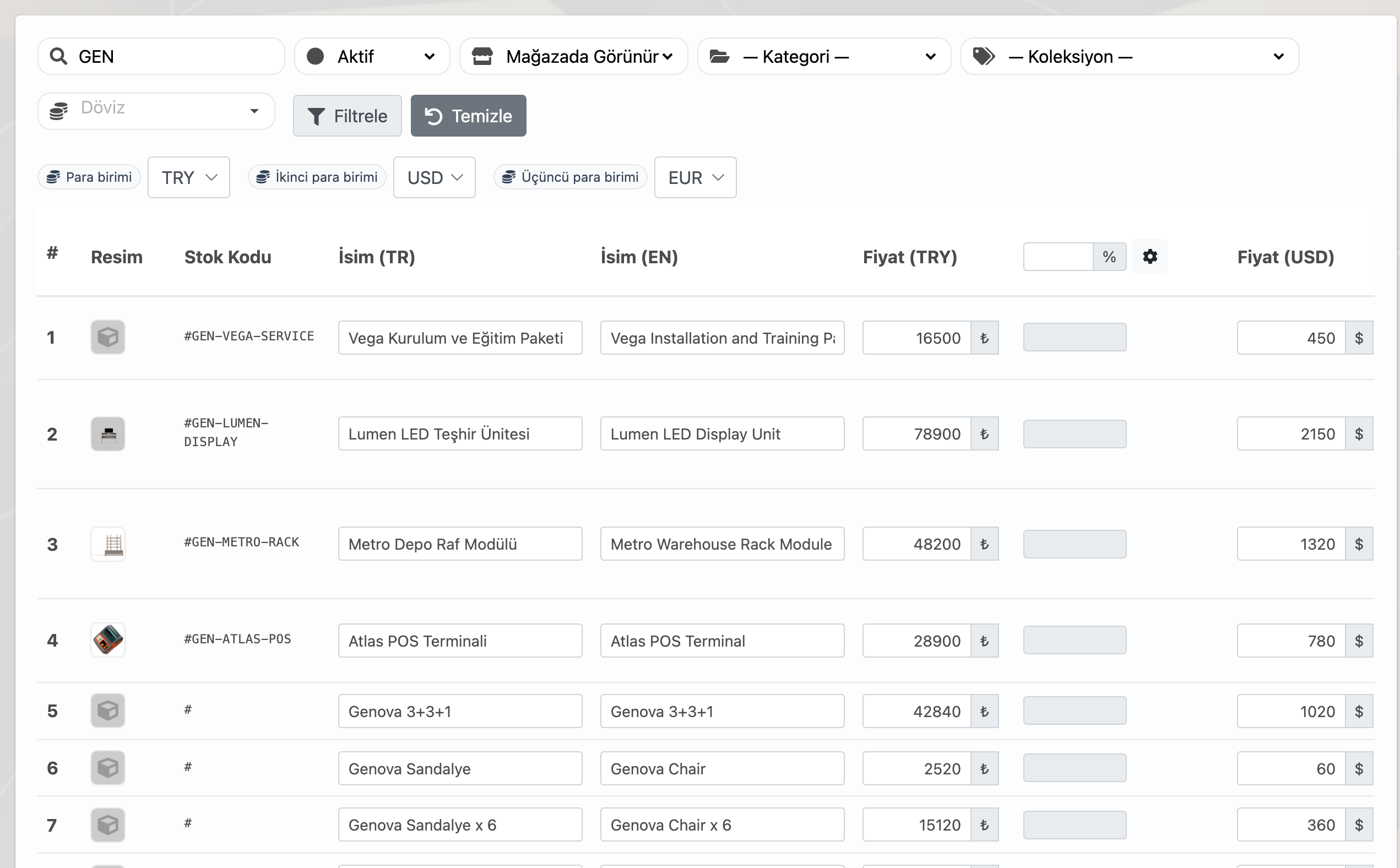Click the dollar symbol beside 780
Viewport: 1400px width, 868px height.
click(x=1359, y=641)
